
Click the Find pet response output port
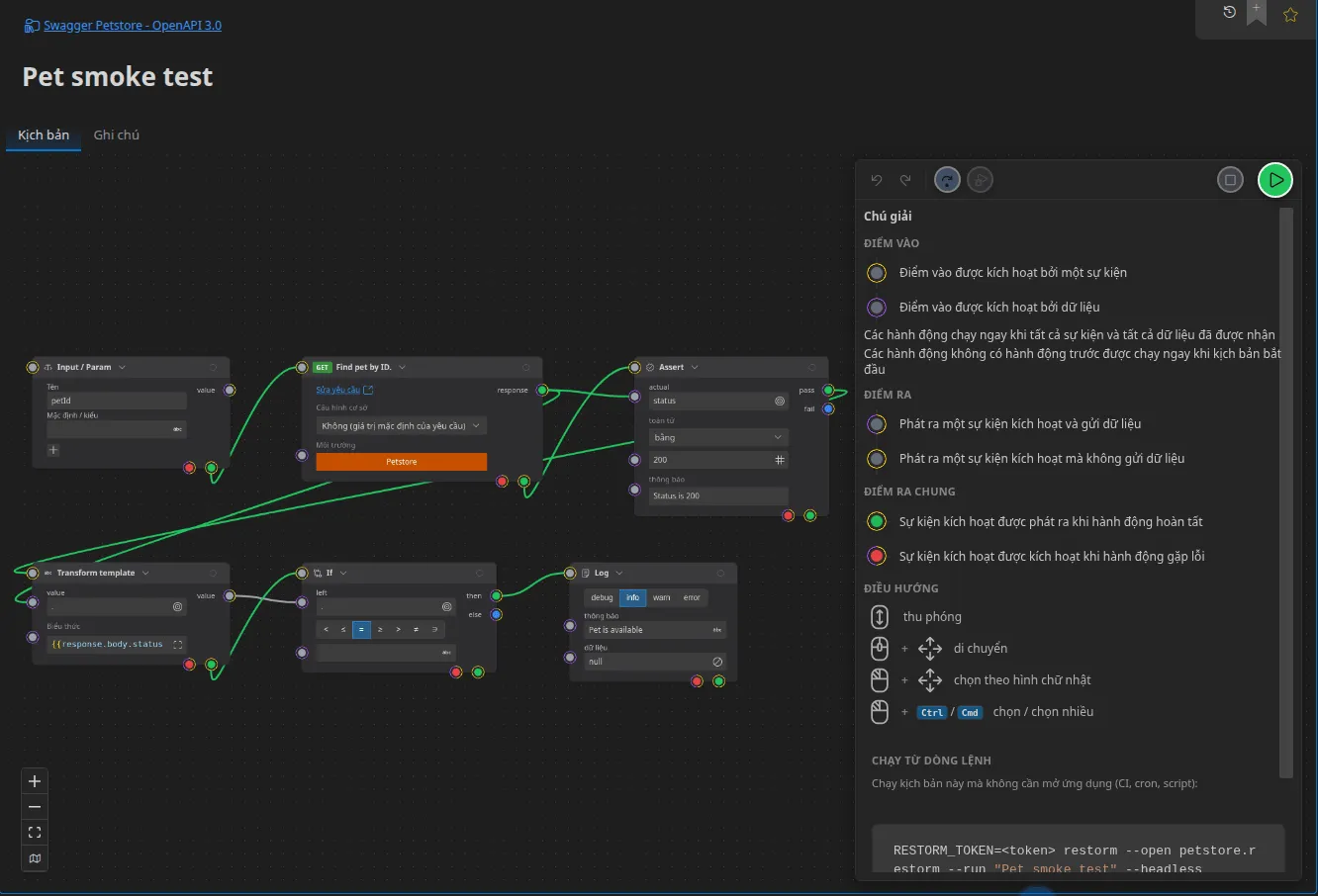pos(542,390)
